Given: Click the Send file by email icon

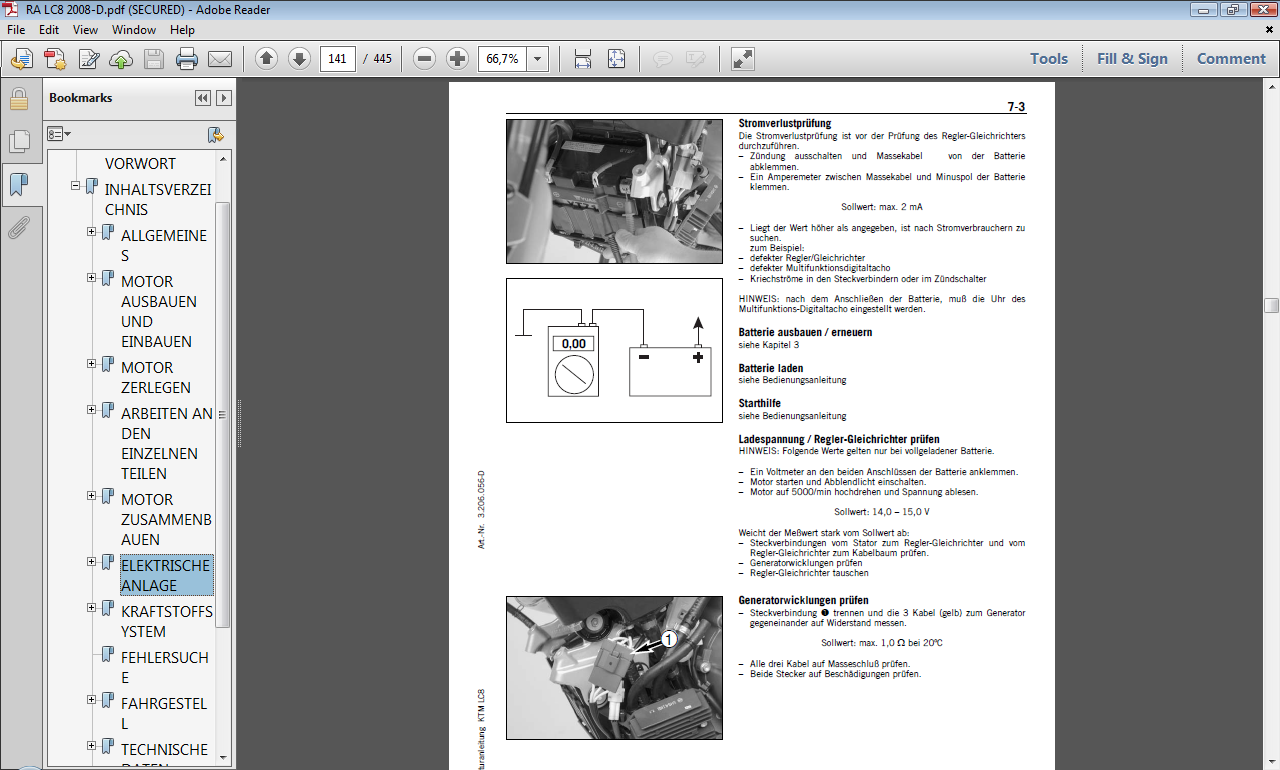Looking at the screenshot, I should (220, 59).
